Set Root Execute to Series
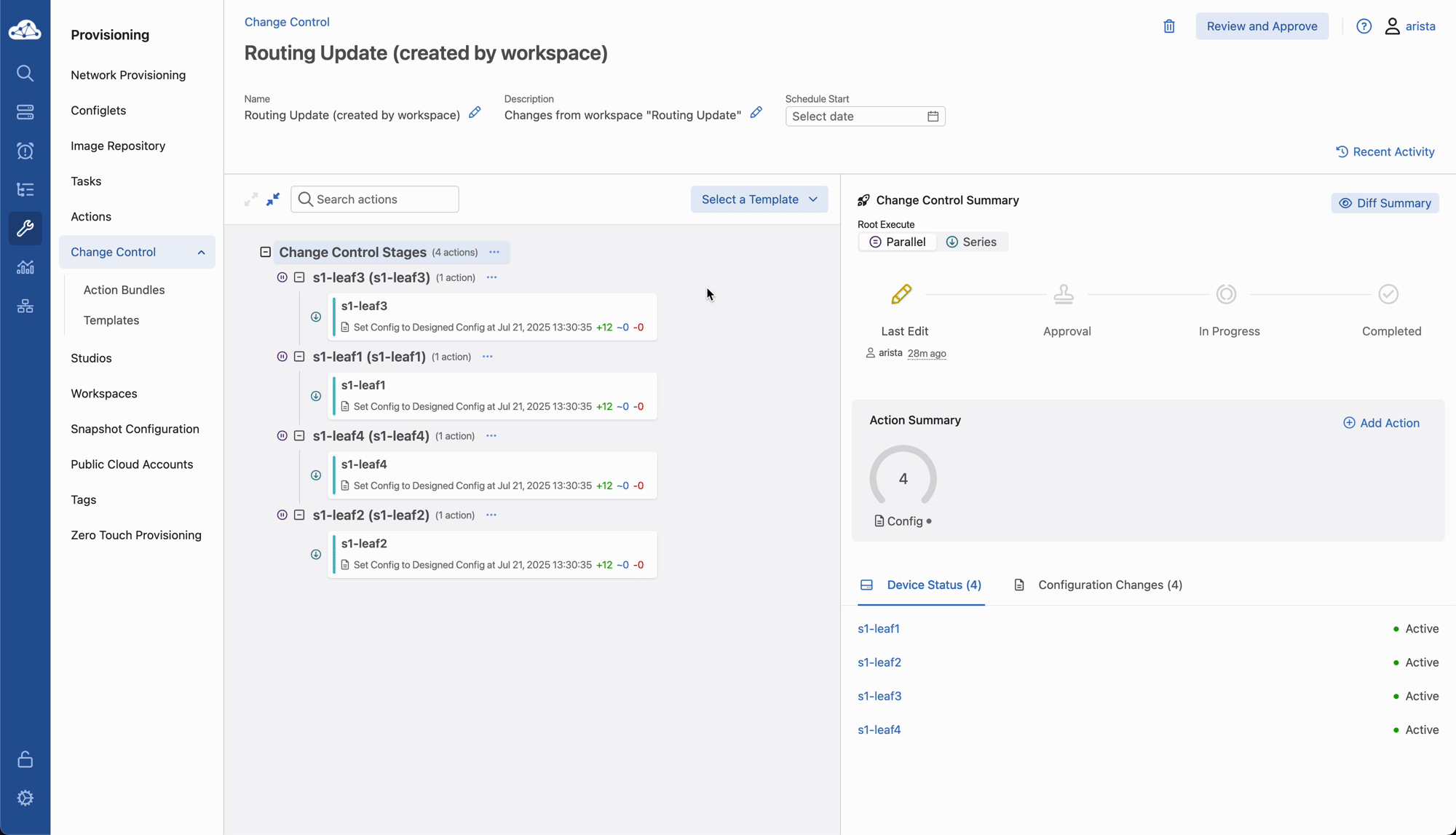 pyautogui.click(x=971, y=242)
